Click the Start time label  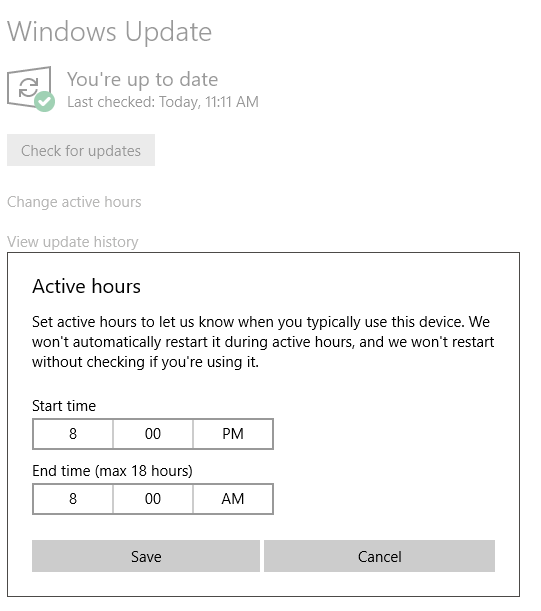coord(64,406)
